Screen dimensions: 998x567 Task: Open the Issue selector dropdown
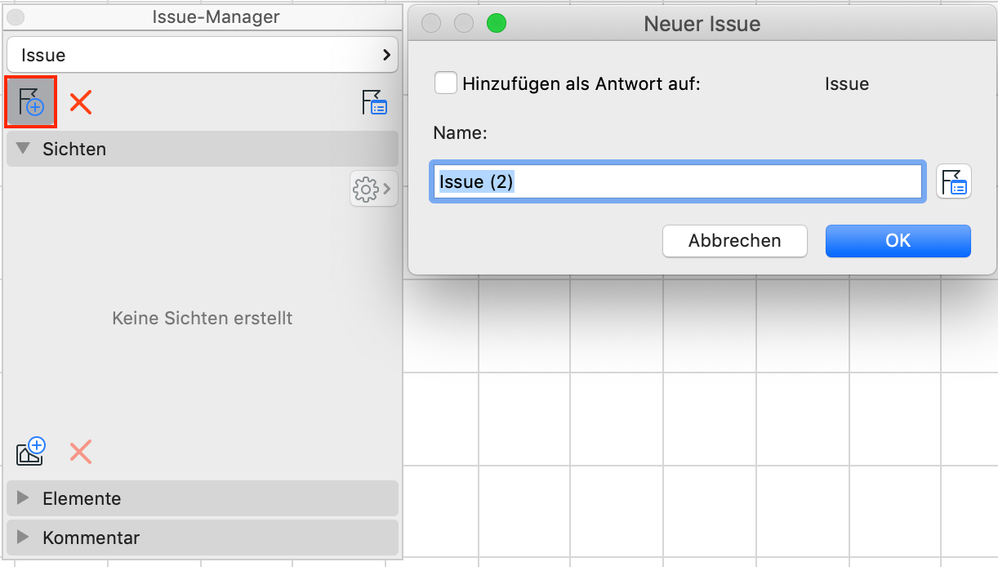coord(202,55)
